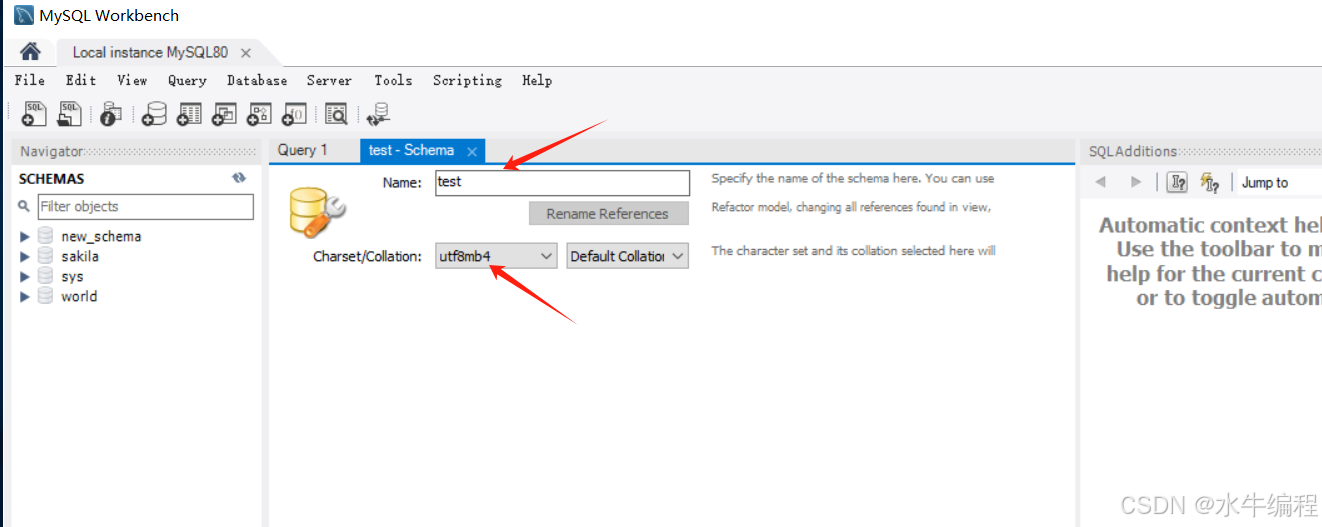Open the Database menu
1322x527 pixels.
[x=257, y=80]
